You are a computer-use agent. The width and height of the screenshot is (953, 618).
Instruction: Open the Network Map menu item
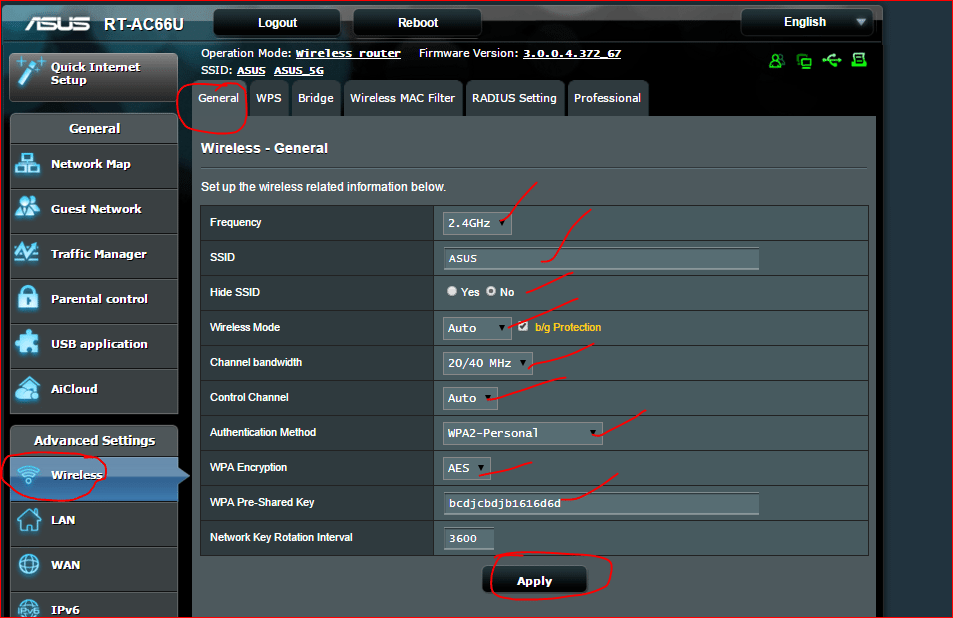pos(94,164)
